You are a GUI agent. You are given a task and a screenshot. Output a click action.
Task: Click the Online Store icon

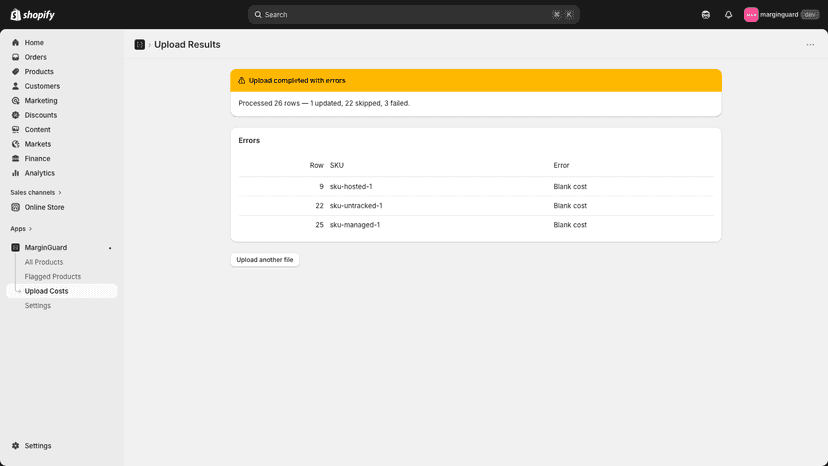[x=15, y=207]
